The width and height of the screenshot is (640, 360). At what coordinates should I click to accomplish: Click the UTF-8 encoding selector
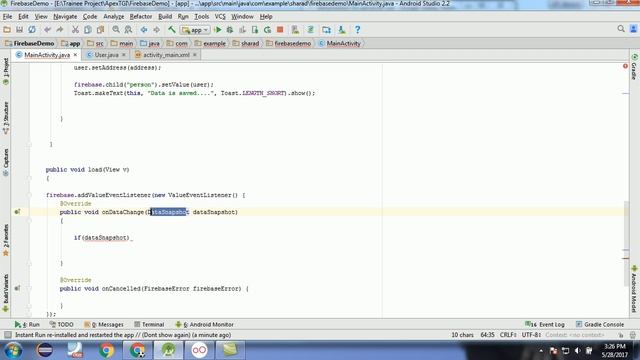[531, 335]
